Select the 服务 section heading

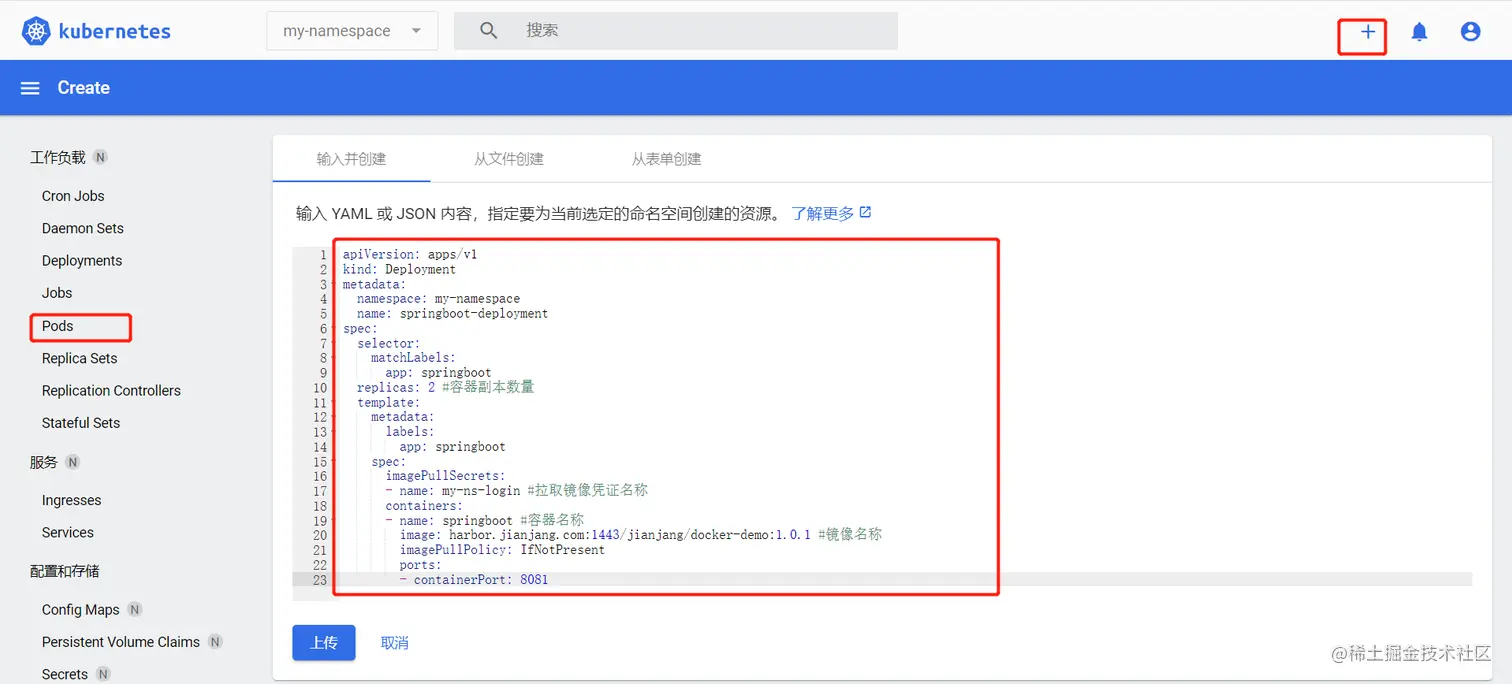coord(44,462)
